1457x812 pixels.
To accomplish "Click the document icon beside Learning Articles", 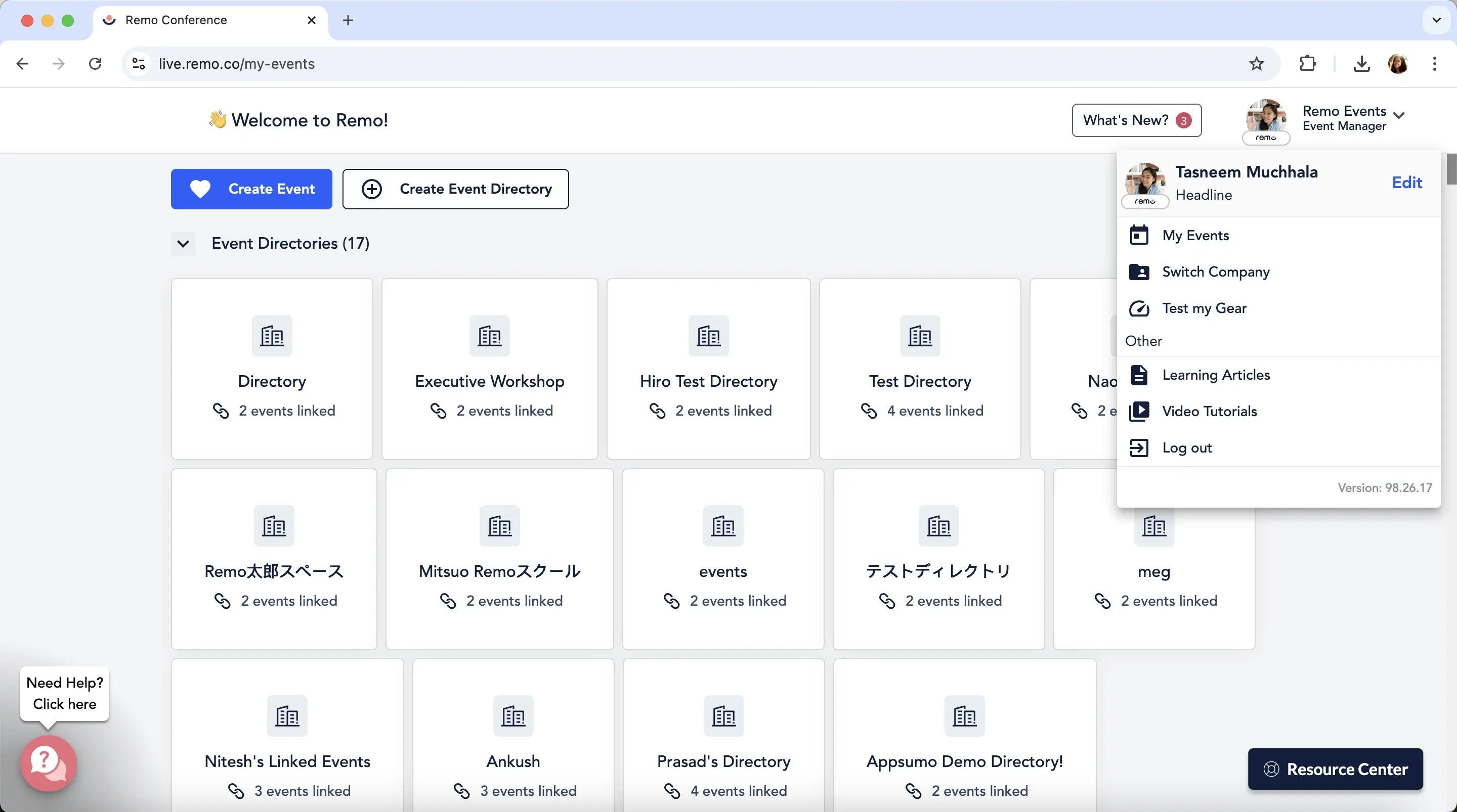I will pyautogui.click(x=1139, y=375).
